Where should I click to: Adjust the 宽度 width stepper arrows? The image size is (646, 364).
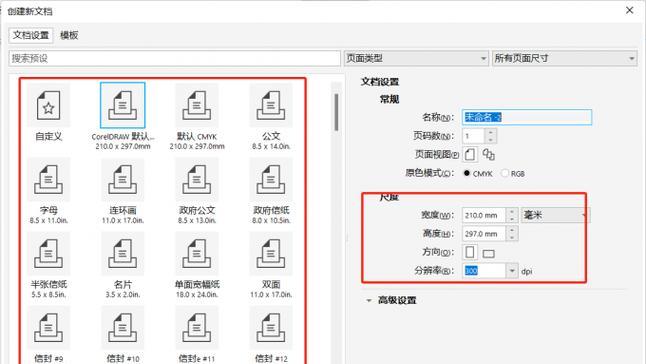(x=512, y=215)
